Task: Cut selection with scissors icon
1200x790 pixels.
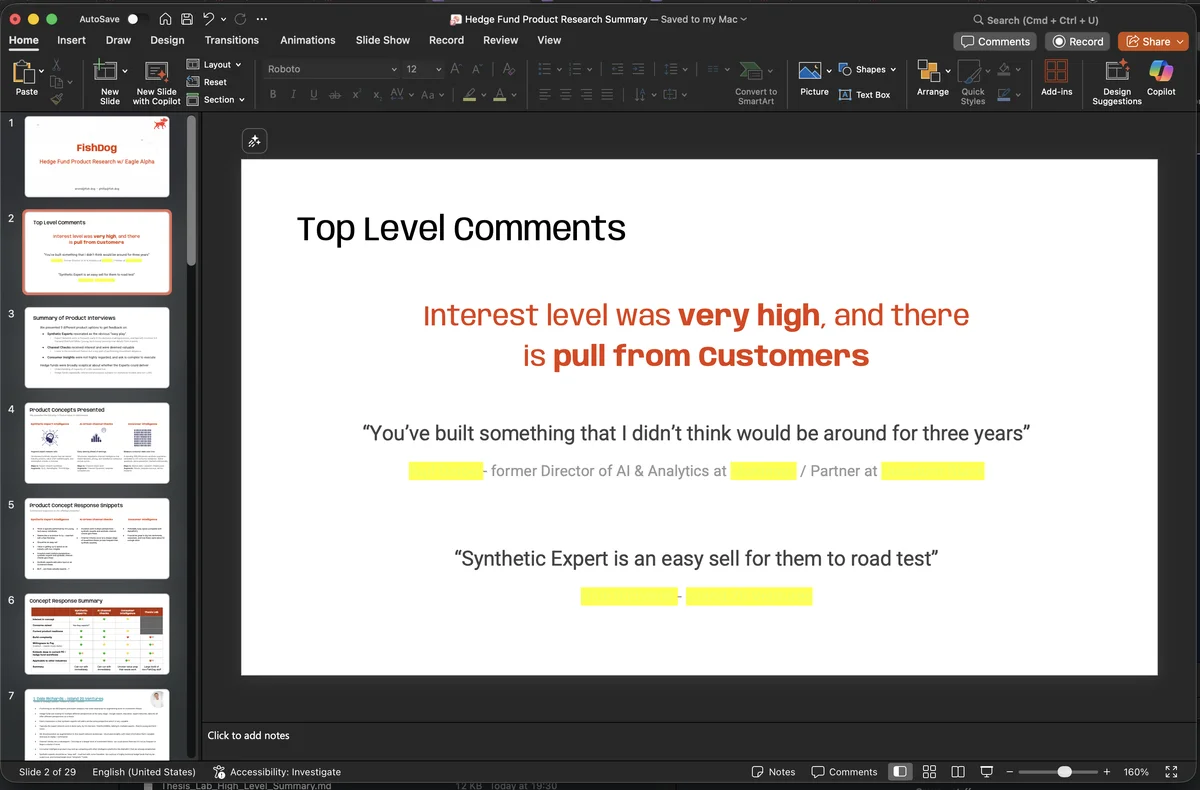Action: pos(57,64)
